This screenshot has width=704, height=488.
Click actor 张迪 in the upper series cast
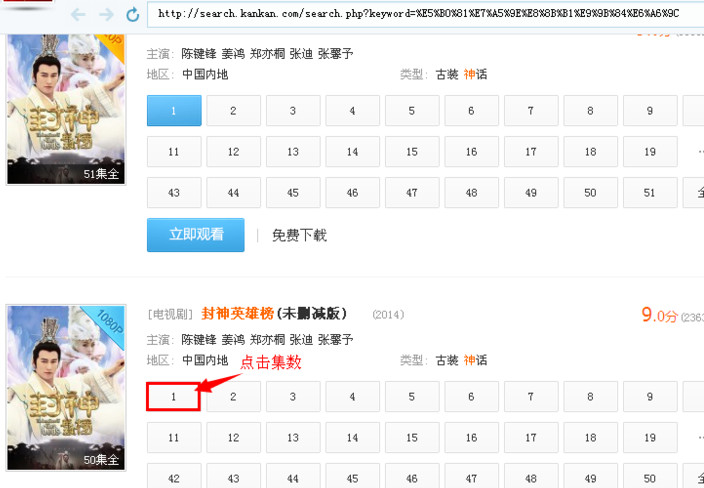301,54
